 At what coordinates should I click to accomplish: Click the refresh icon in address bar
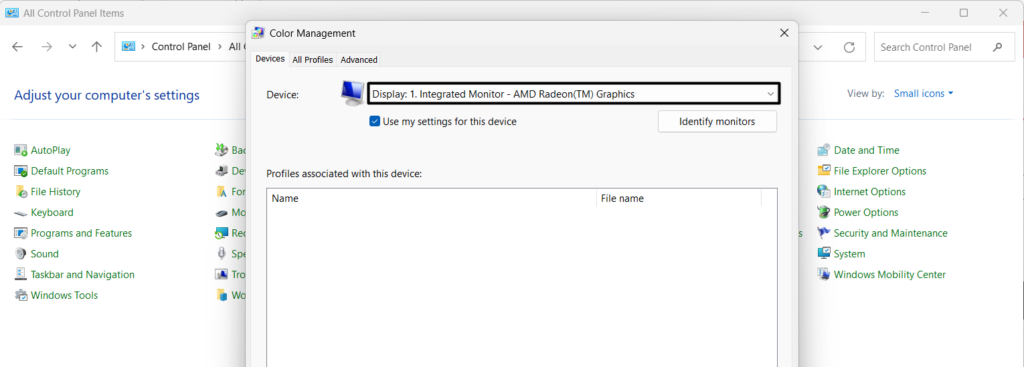[849, 47]
